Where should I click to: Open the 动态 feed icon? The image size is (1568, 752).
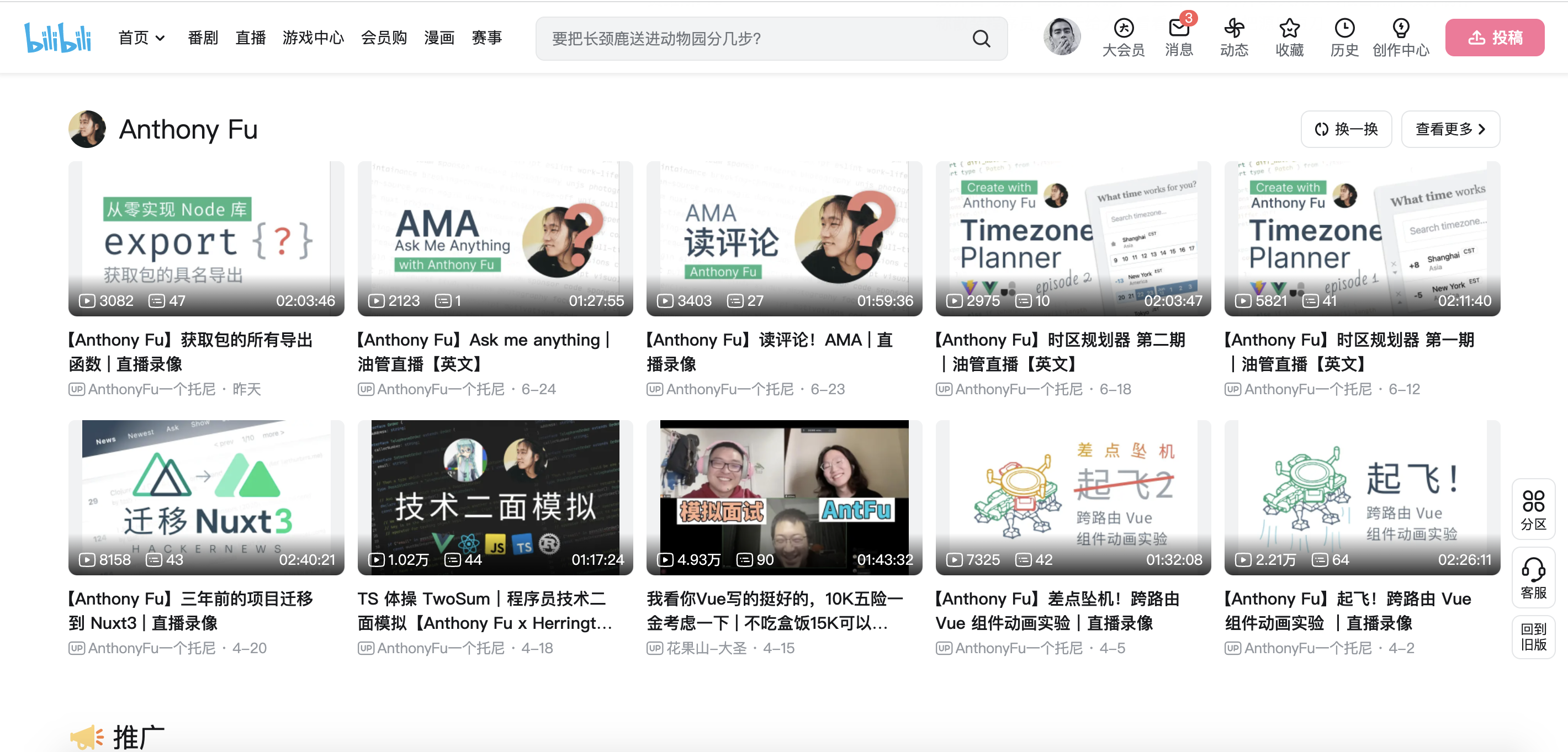1234,29
